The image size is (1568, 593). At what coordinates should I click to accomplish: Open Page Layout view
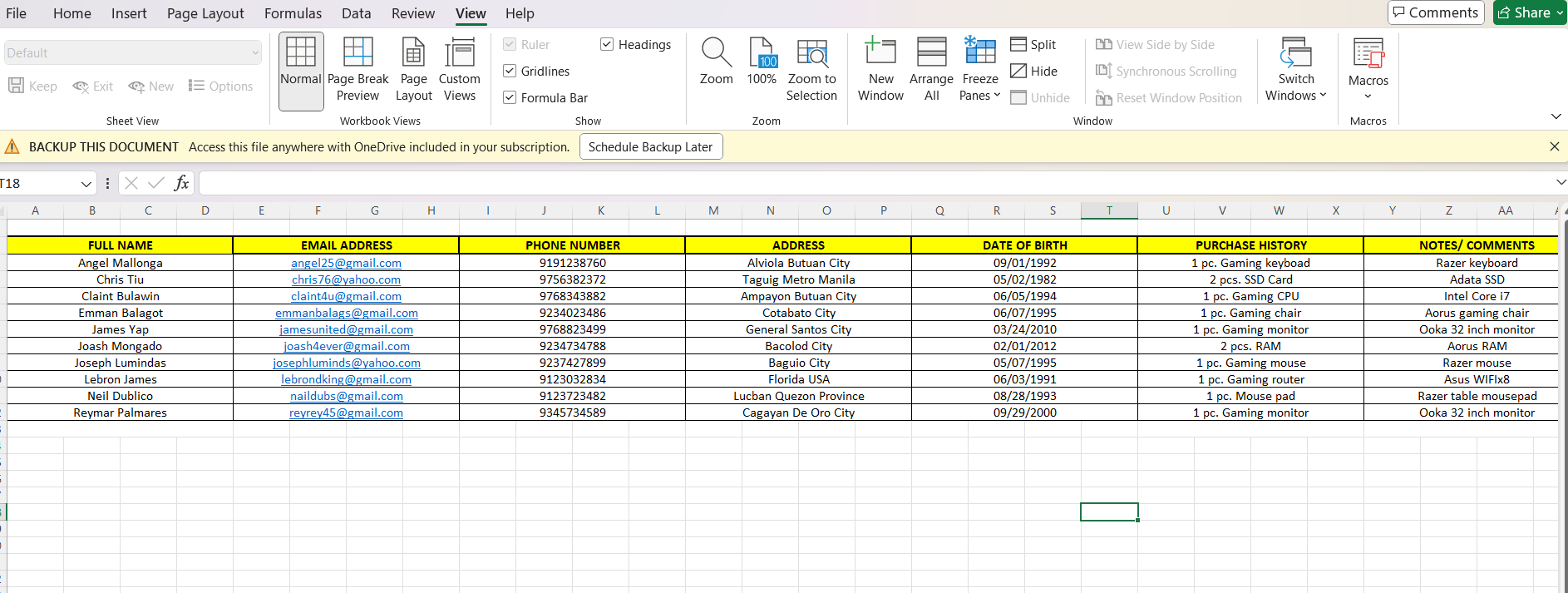click(413, 72)
